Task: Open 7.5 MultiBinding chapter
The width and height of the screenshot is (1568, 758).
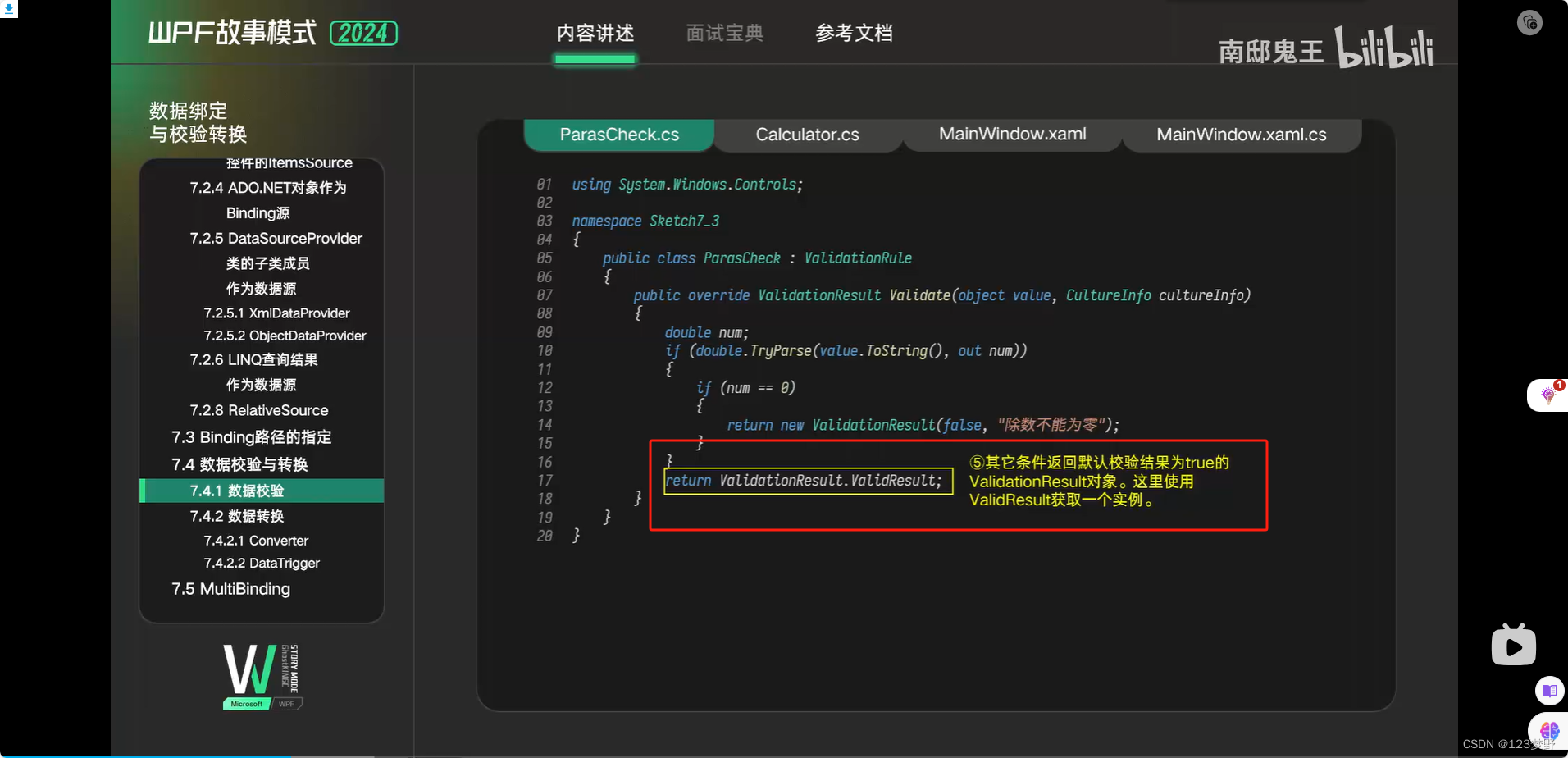Action: pos(230,589)
